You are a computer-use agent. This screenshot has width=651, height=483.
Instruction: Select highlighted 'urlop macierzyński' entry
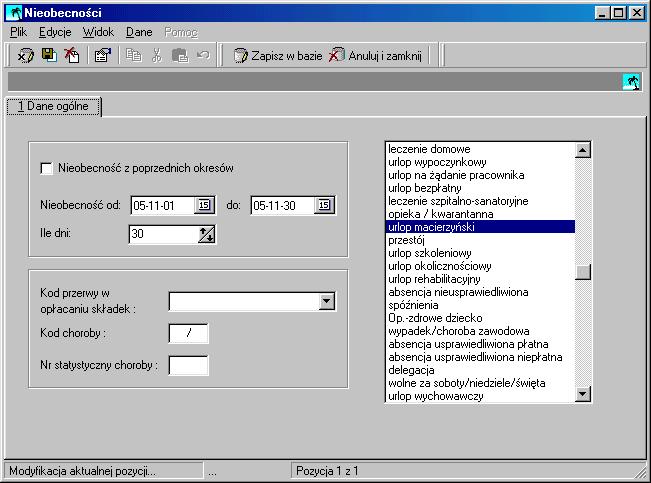(480, 227)
